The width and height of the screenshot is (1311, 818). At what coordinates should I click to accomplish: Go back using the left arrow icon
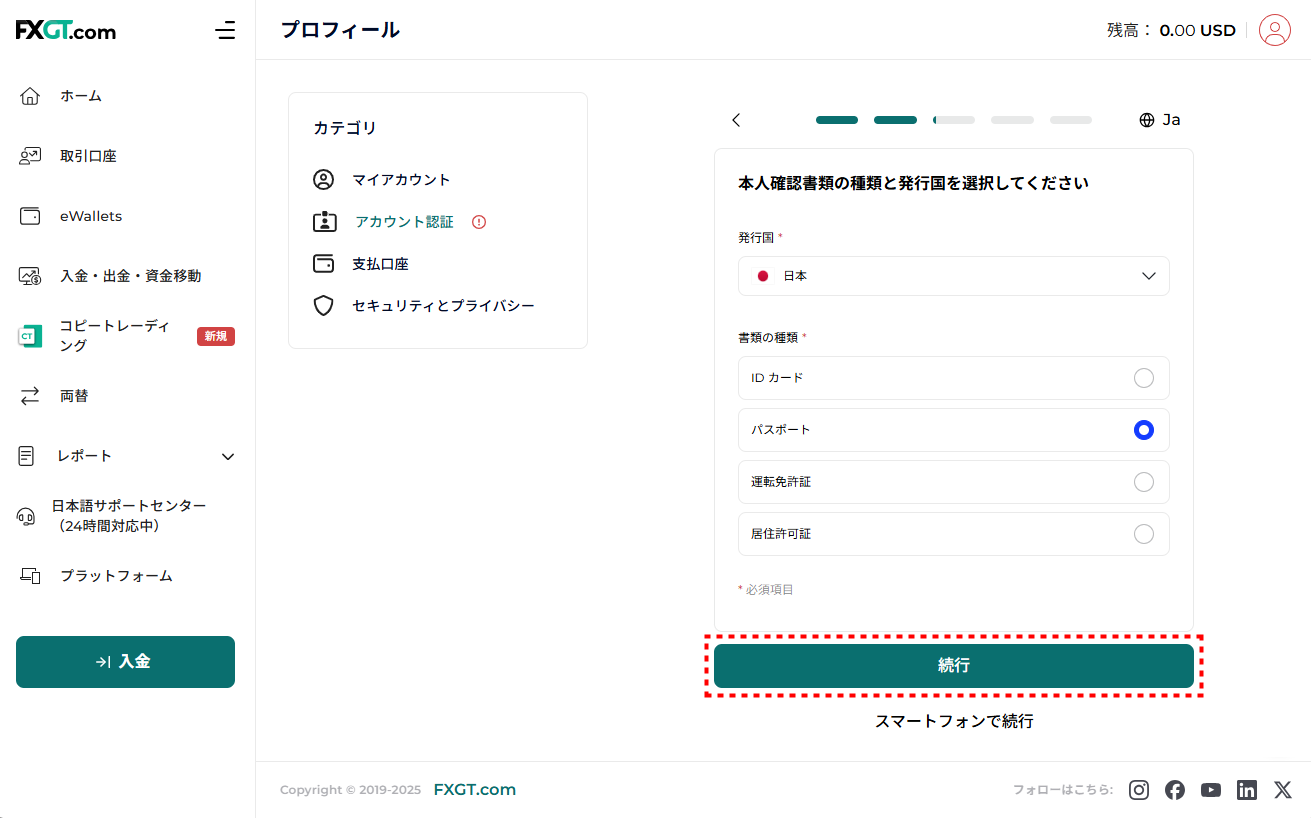737,120
